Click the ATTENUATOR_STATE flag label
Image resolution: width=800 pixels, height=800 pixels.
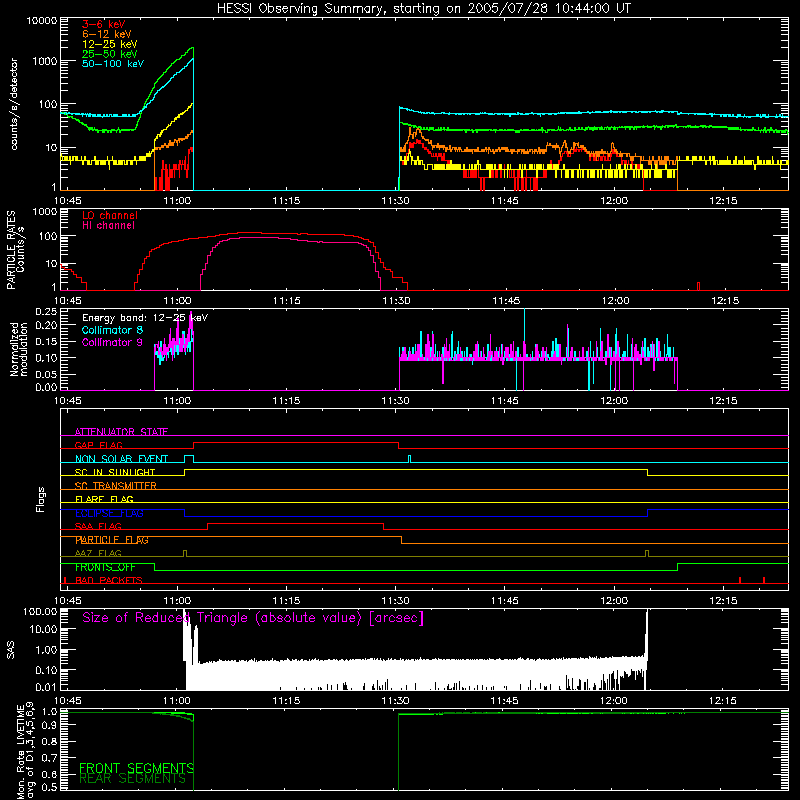click(121, 432)
